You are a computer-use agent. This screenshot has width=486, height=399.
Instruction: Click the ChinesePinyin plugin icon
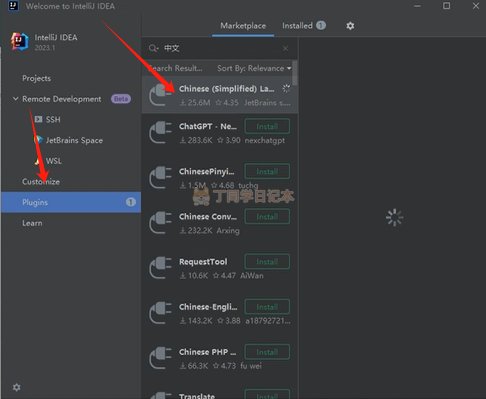(x=160, y=178)
